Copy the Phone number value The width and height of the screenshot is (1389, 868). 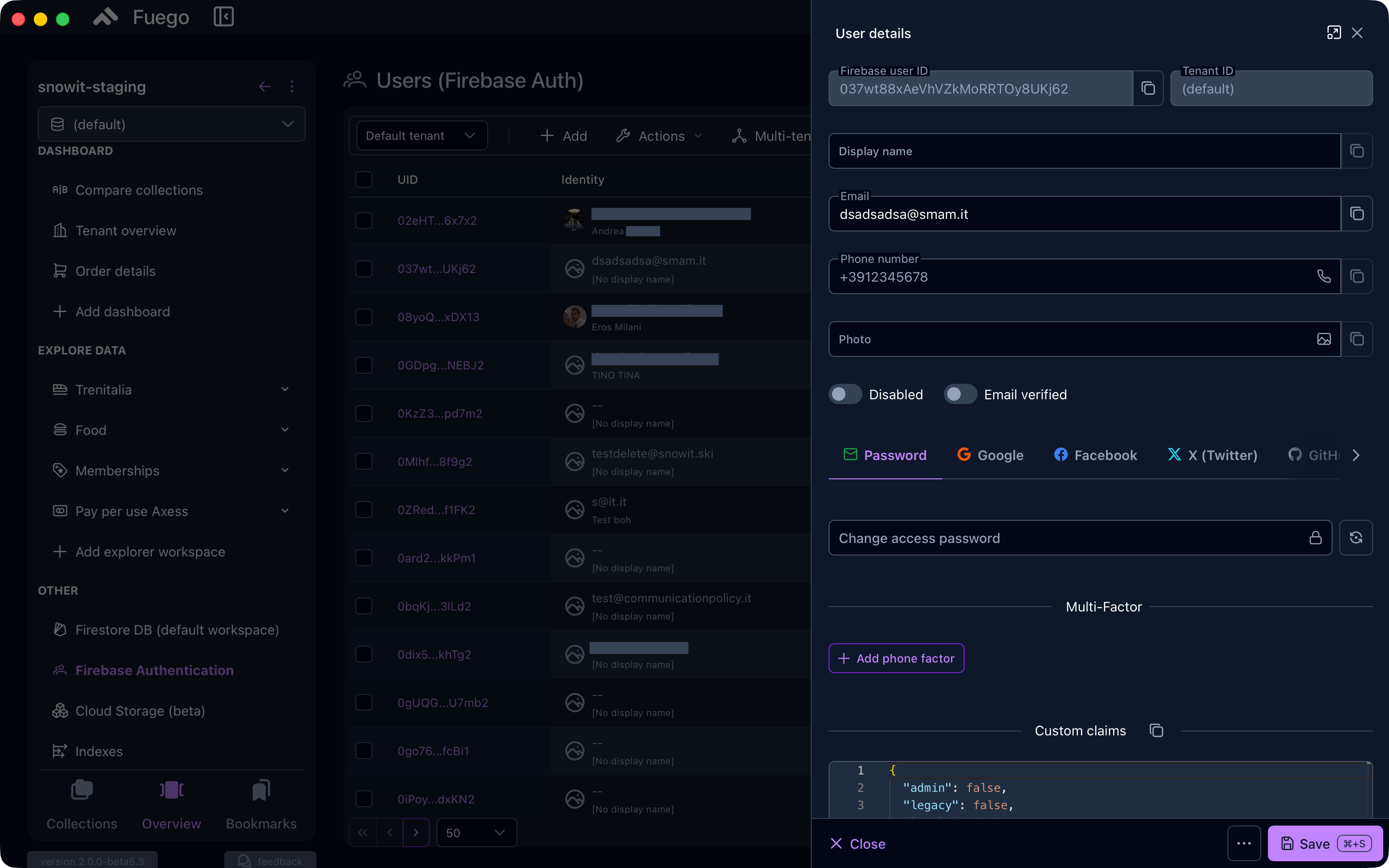click(1356, 276)
